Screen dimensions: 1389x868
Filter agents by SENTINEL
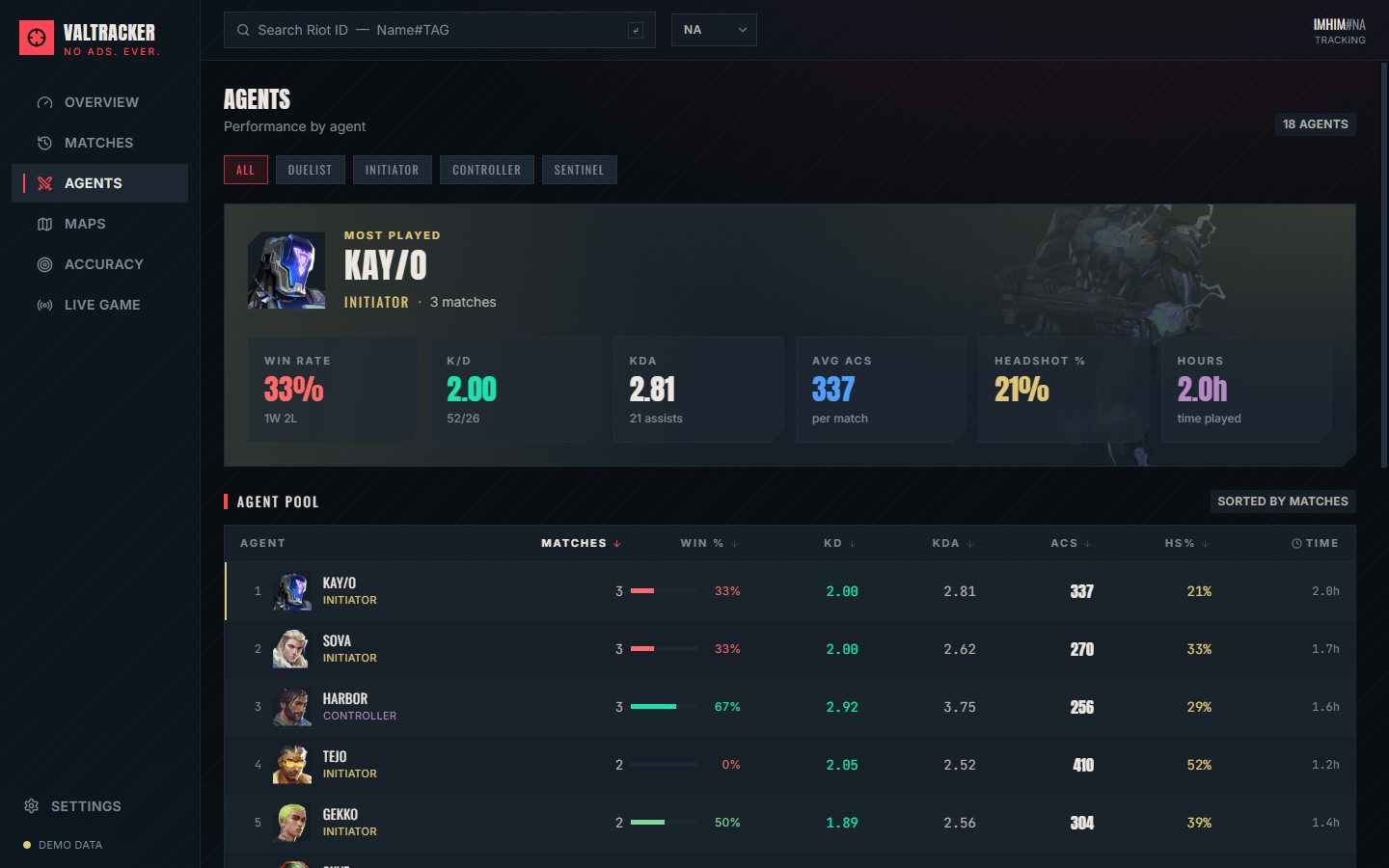pyautogui.click(x=579, y=170)
